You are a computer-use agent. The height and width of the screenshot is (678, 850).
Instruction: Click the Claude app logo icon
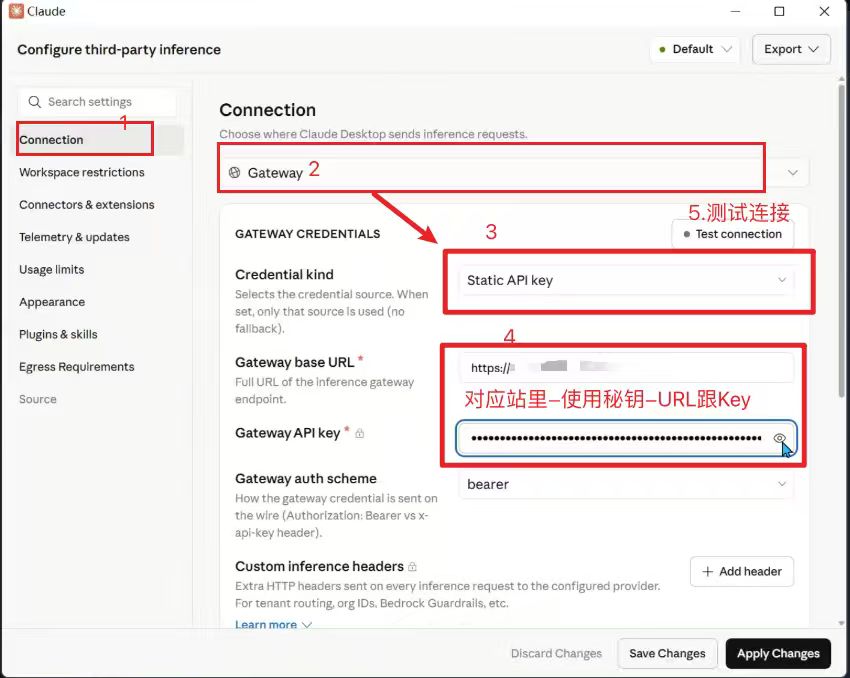(16, 11)
